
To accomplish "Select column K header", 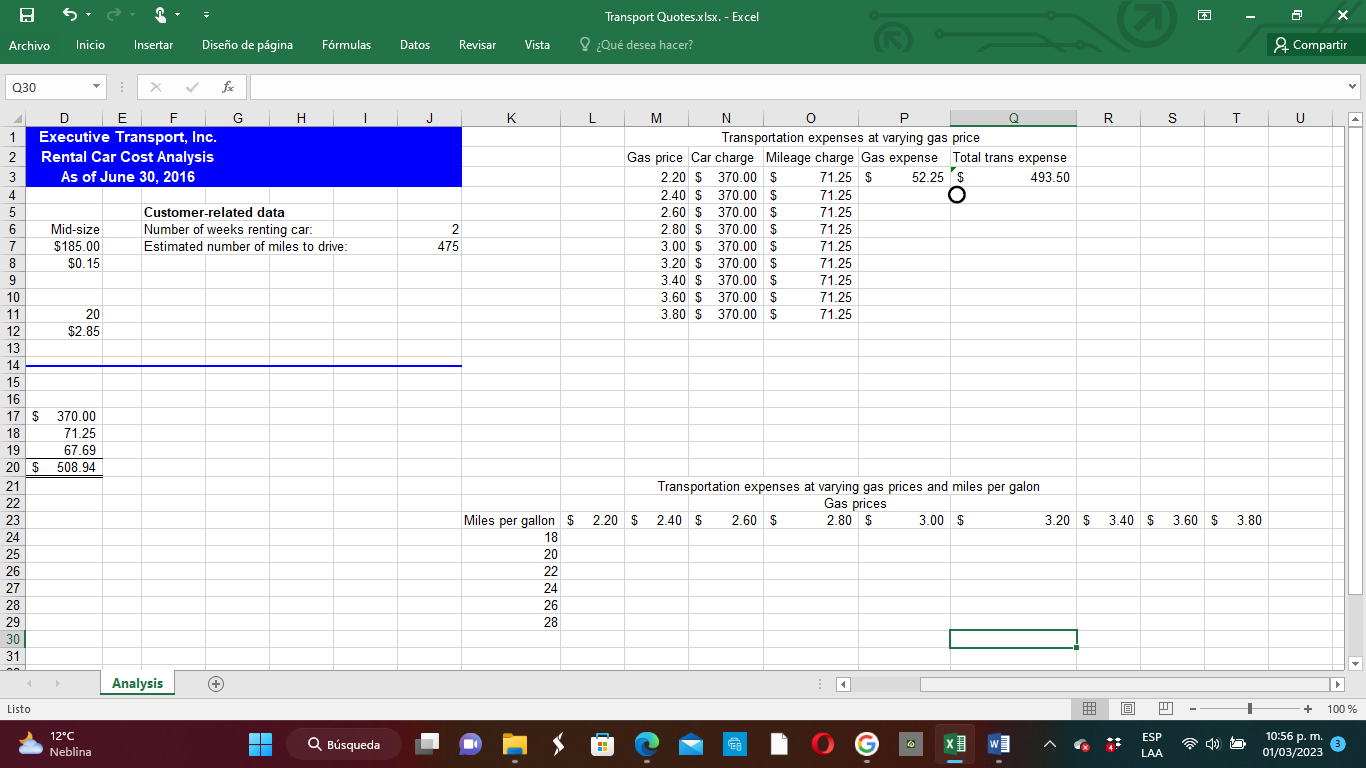I will [x=511, y=118].
